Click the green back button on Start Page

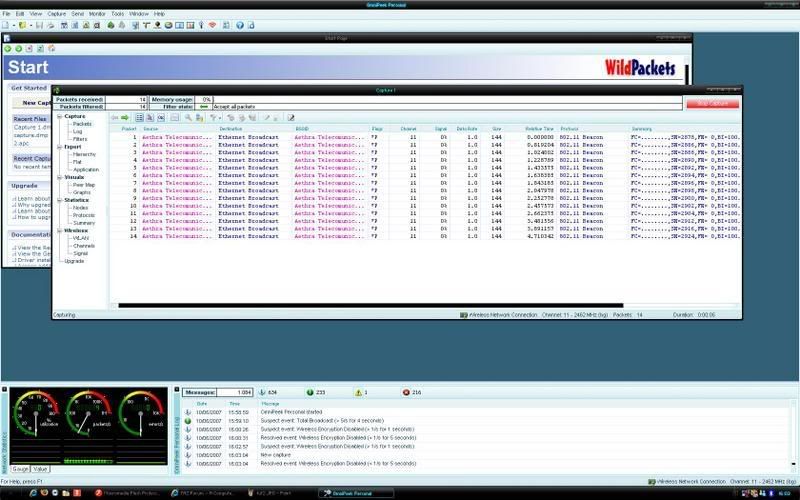coord(7,48)
